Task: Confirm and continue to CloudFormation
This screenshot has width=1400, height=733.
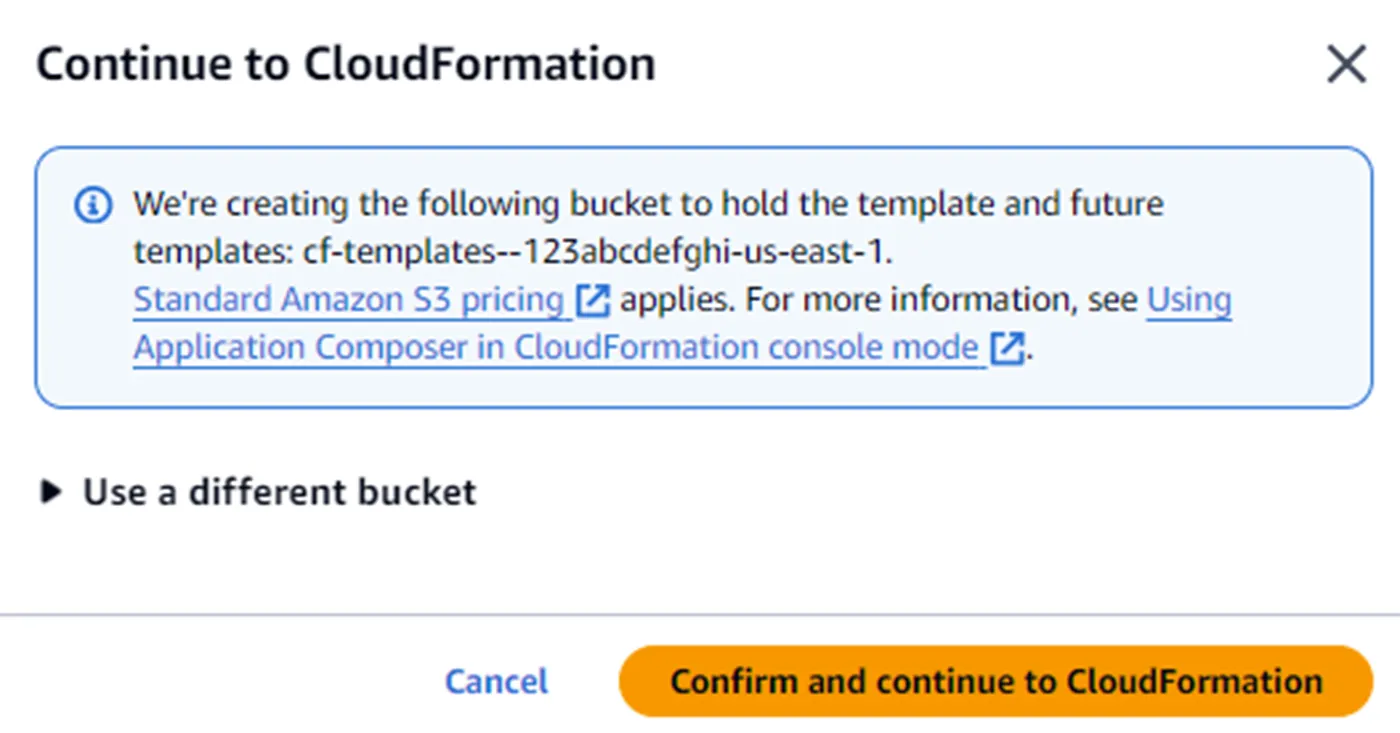Action: [995, 682]
